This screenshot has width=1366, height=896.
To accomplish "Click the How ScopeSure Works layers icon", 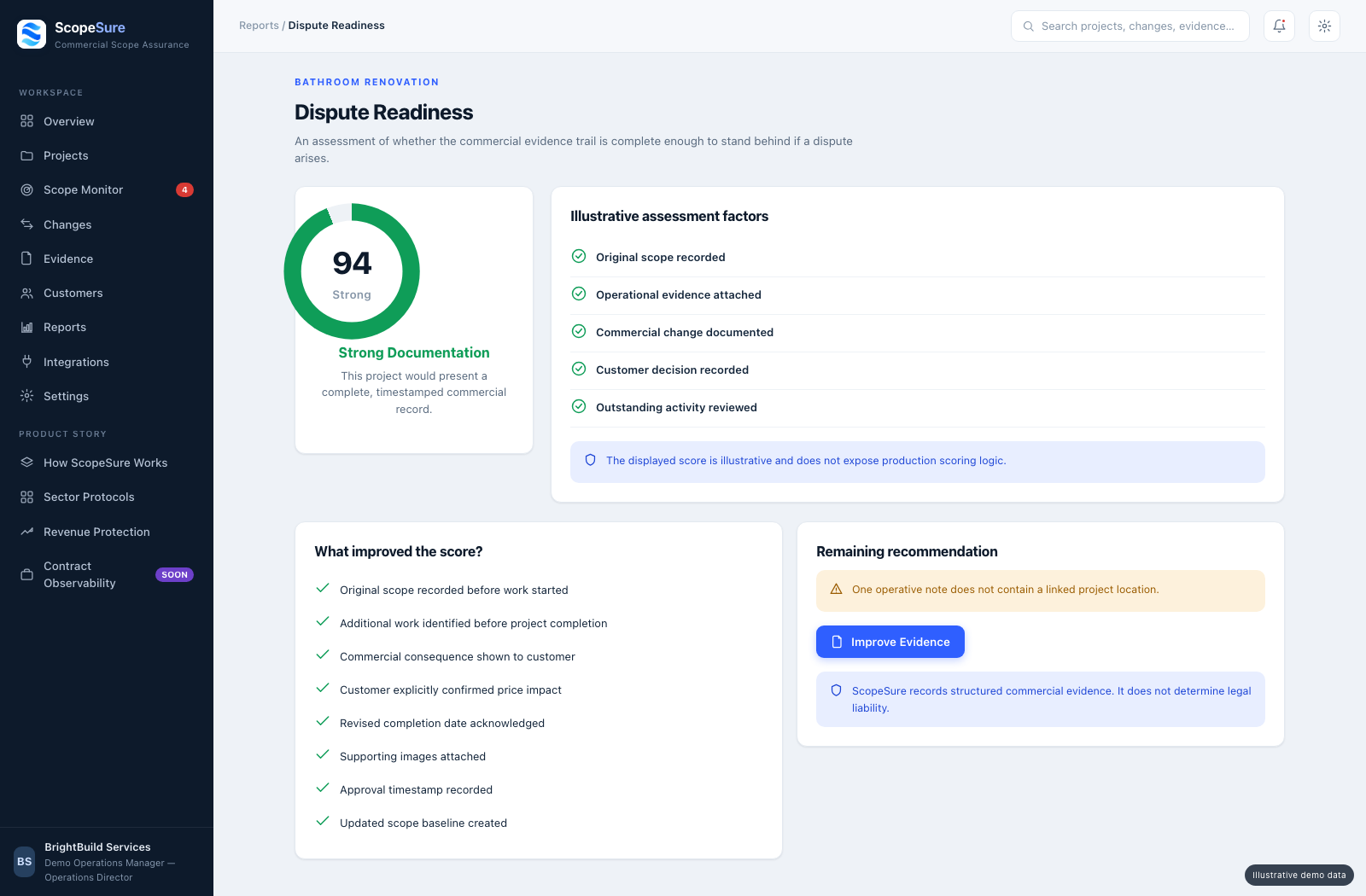I will [x=27, y=463].
